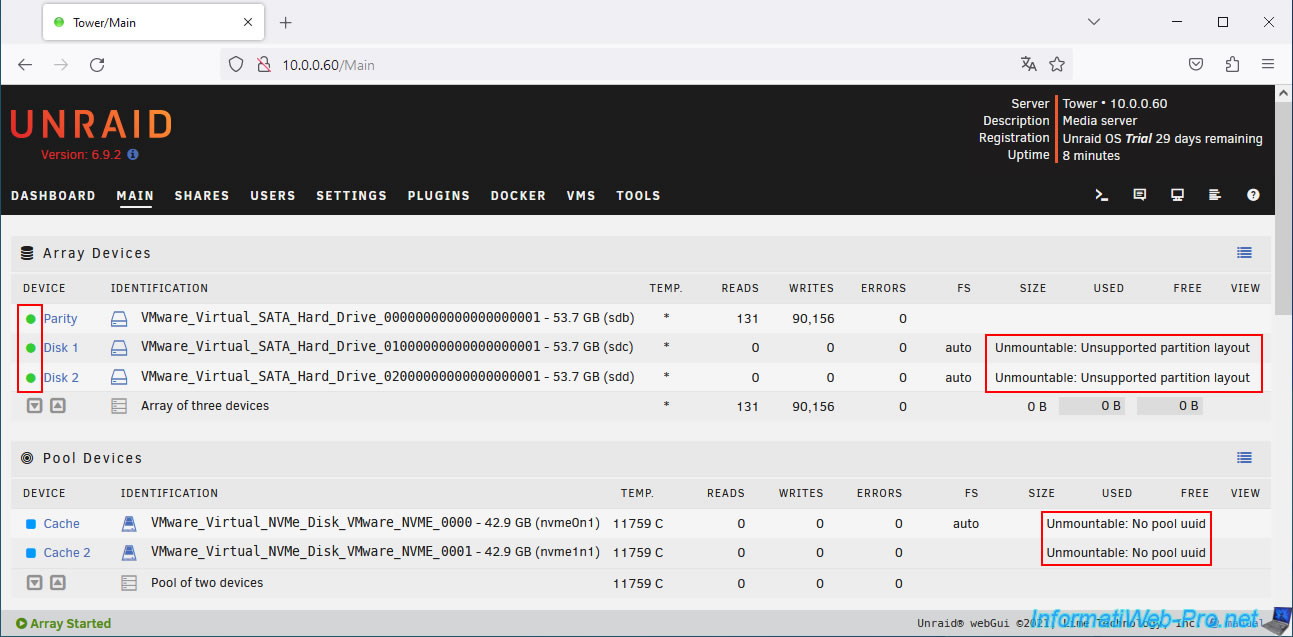
Task: Open the system log icon
Action: (1215, 195)
